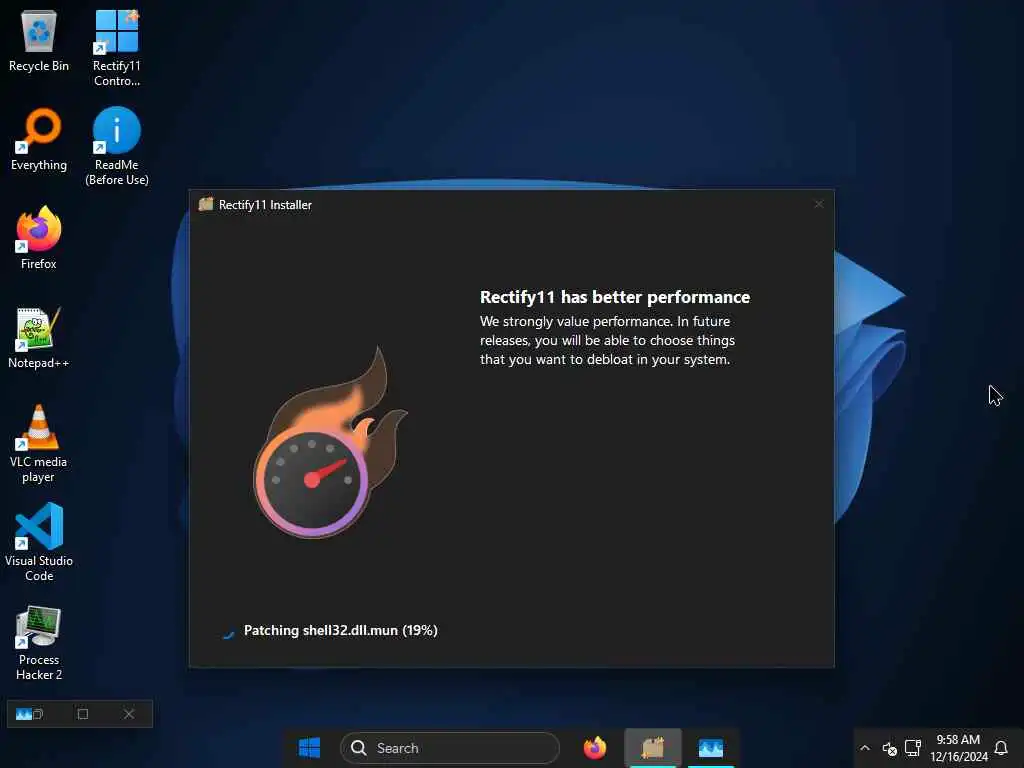
Task: Click the installer's disabled close button
Action: click(818, 204)
